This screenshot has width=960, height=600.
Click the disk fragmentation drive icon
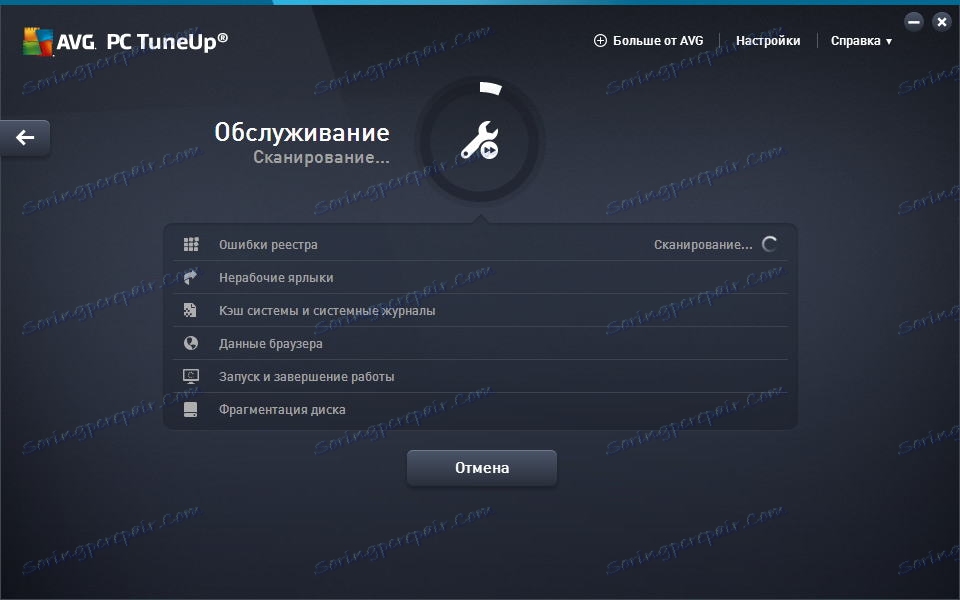click(x=189, y=409)
